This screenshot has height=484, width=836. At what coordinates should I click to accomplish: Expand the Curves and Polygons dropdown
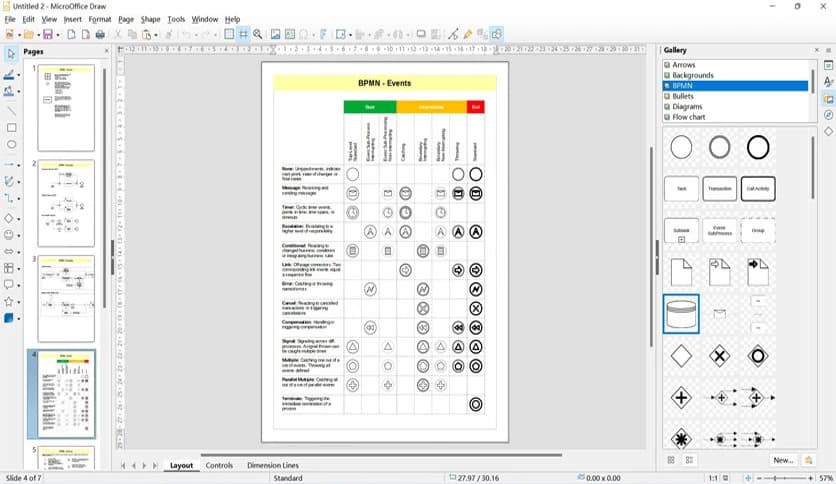(19, 182)
